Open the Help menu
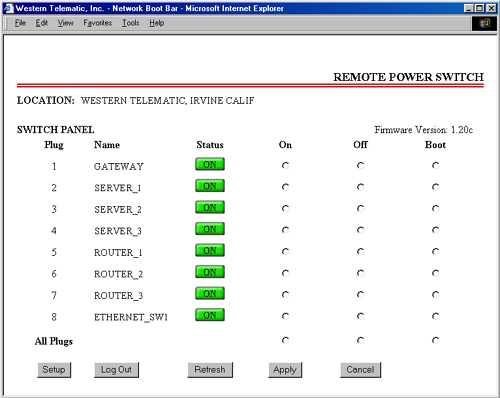Screen dimensions: 500x398 156,23
